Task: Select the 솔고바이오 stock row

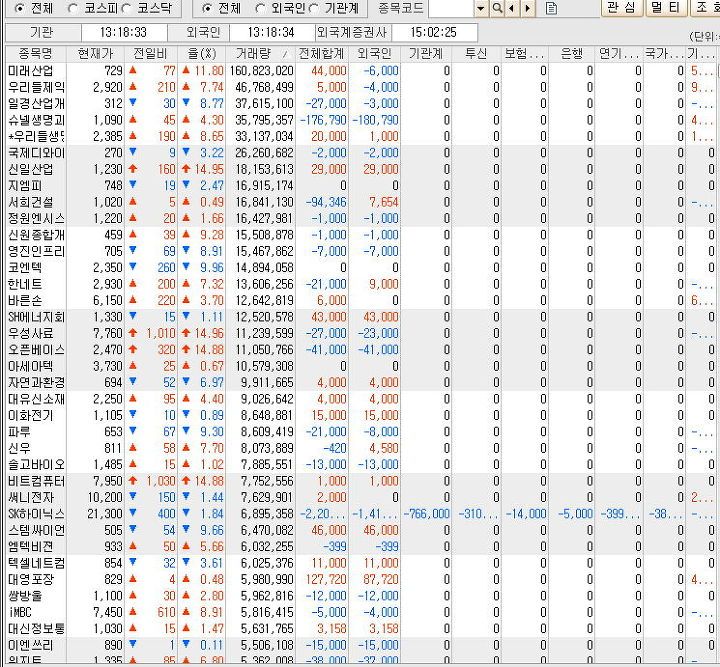Action: 360,465
